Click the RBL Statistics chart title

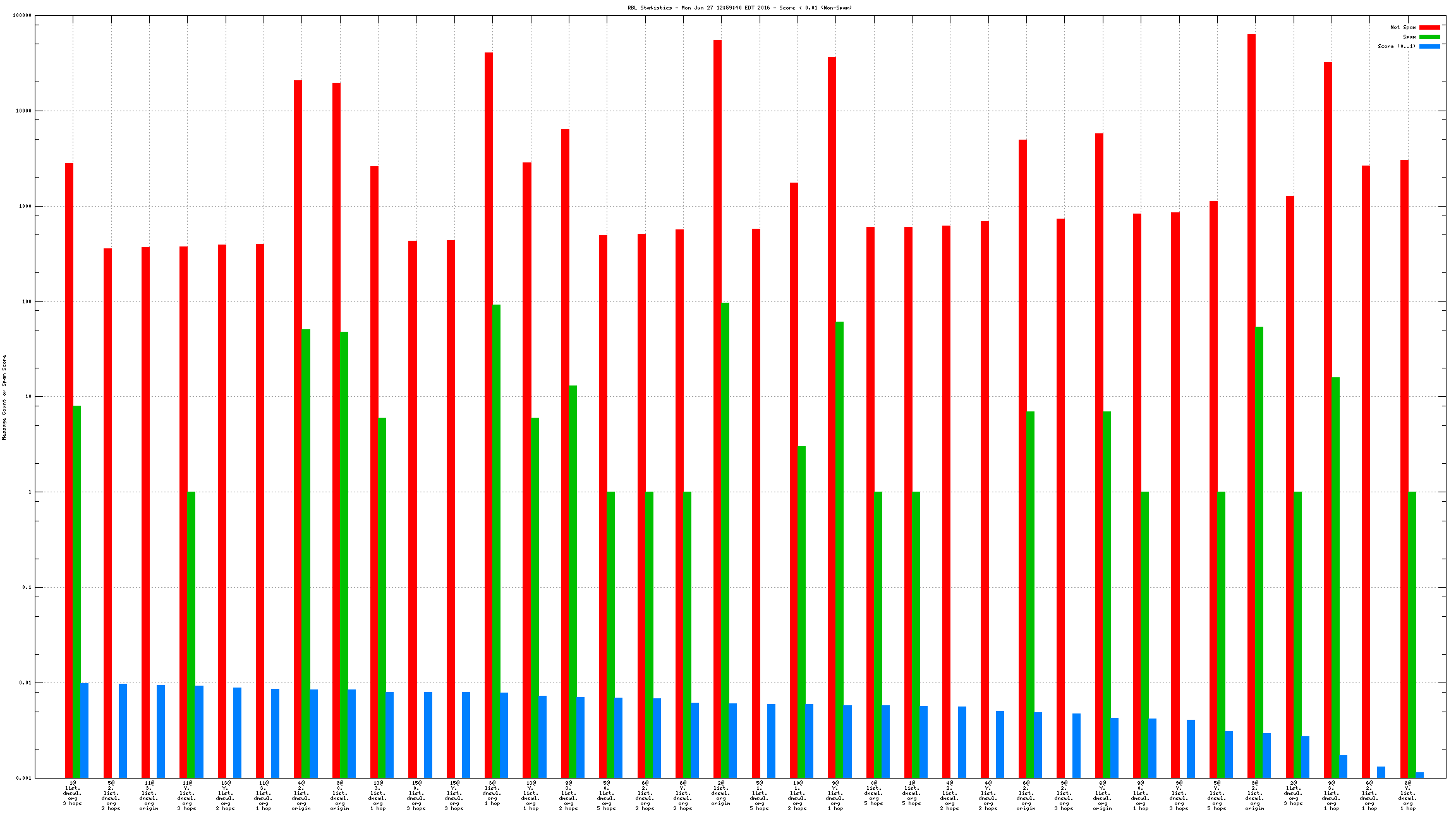coord(739,8)
